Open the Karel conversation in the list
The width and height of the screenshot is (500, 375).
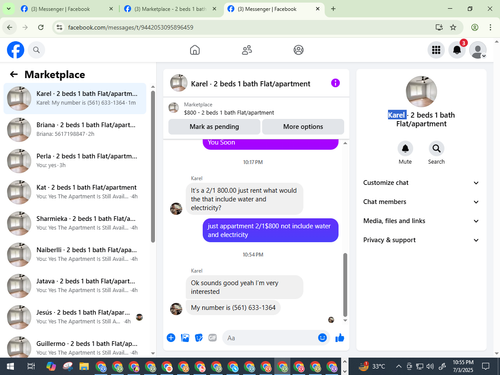(x=75, y=98)
